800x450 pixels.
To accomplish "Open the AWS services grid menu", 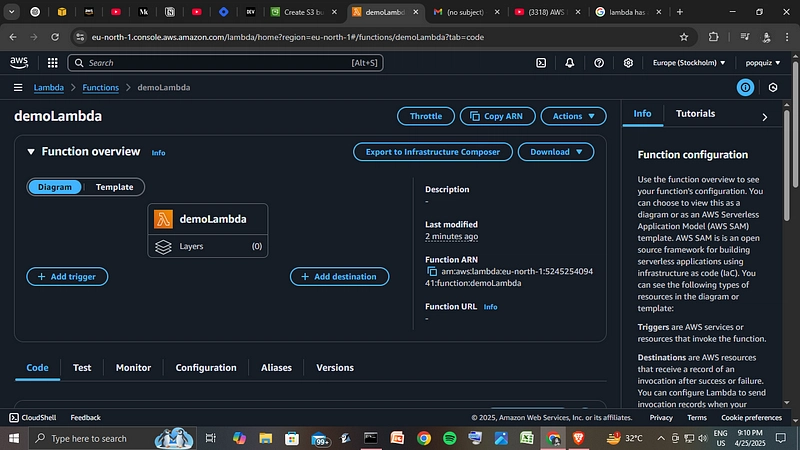I will click(52, 62).
